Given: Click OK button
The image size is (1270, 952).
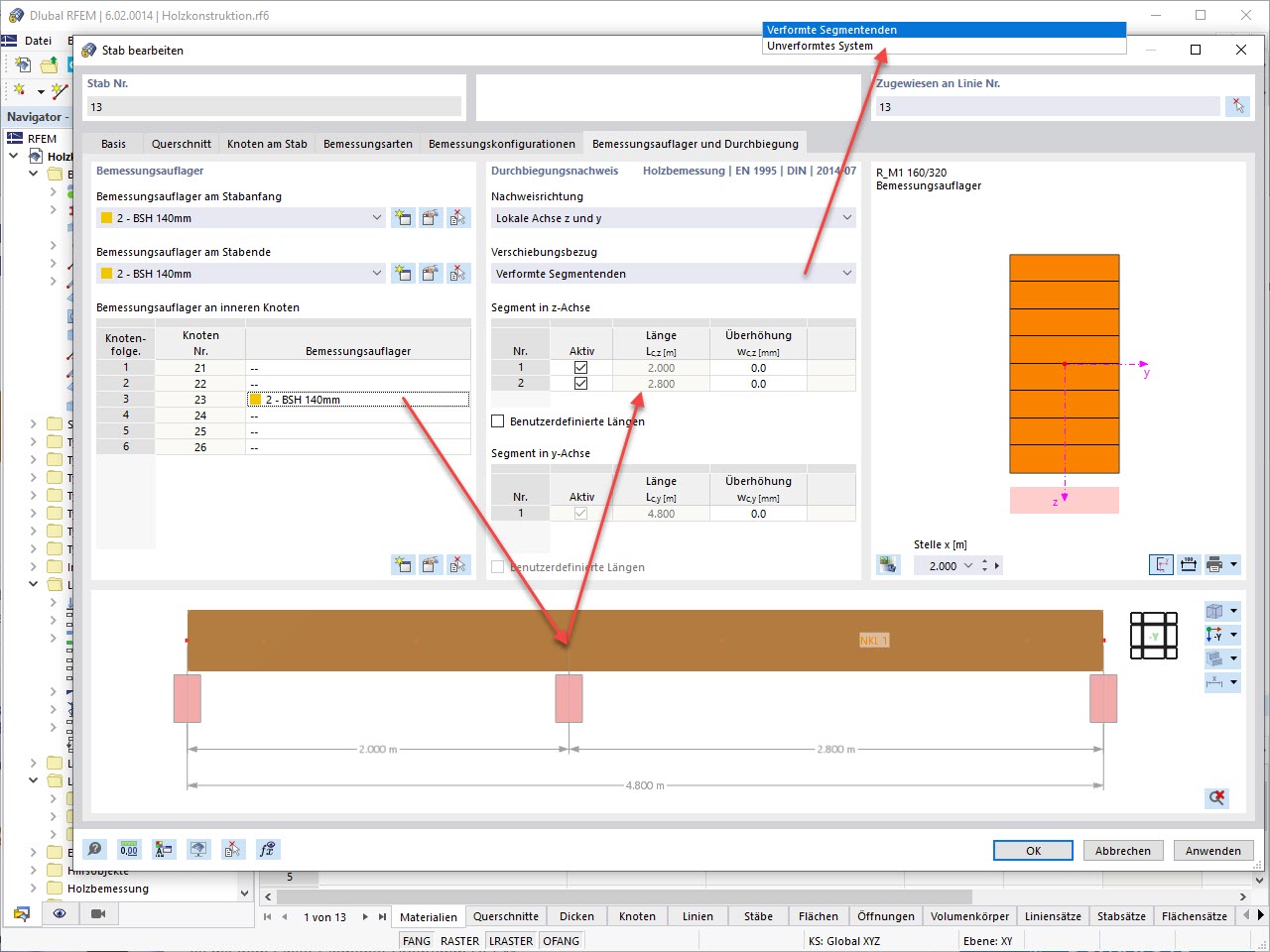Looking at the screenshot, I should click(x=1033, y=851).
